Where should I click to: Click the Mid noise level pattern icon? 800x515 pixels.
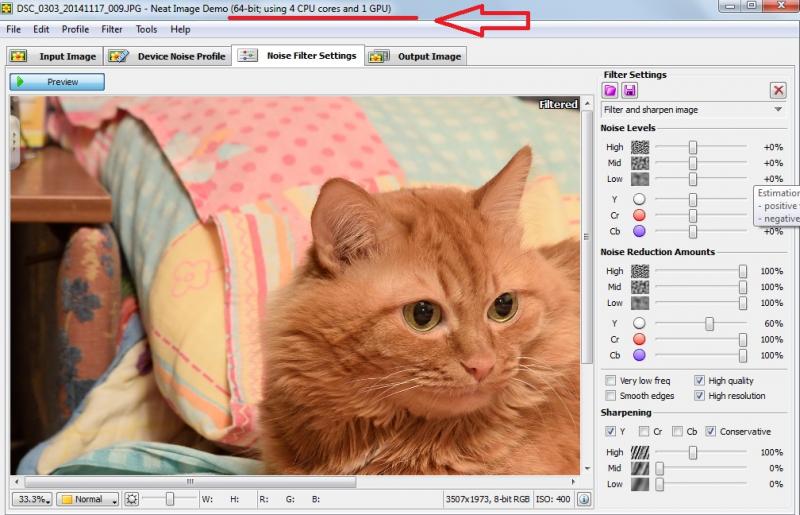coord(640,163)
